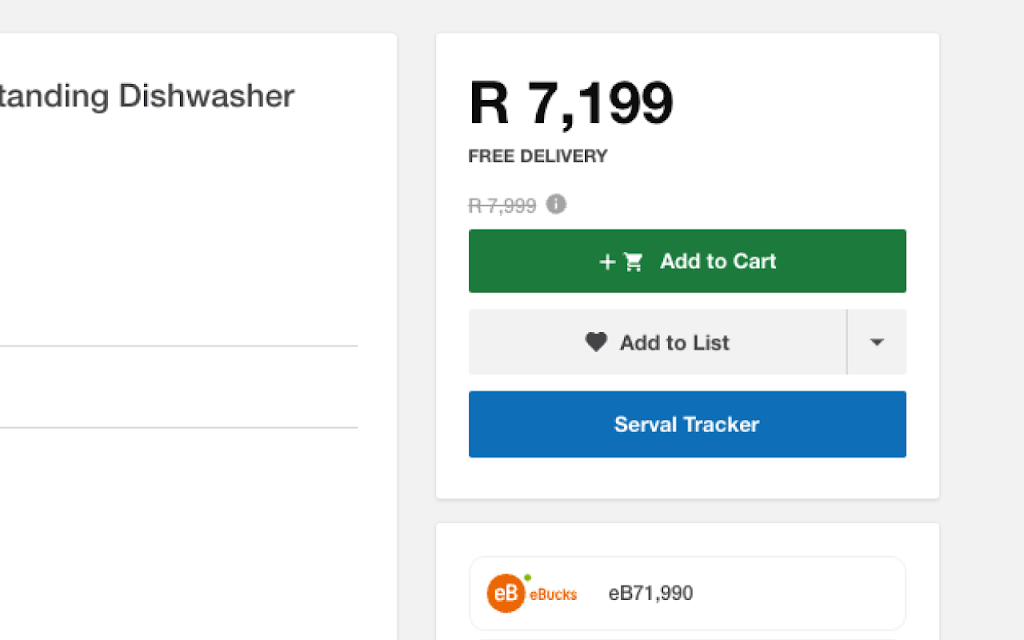Click the blank space right of FREE DELIVERY
The image size is (1024, 640).
tap(760, 156)
